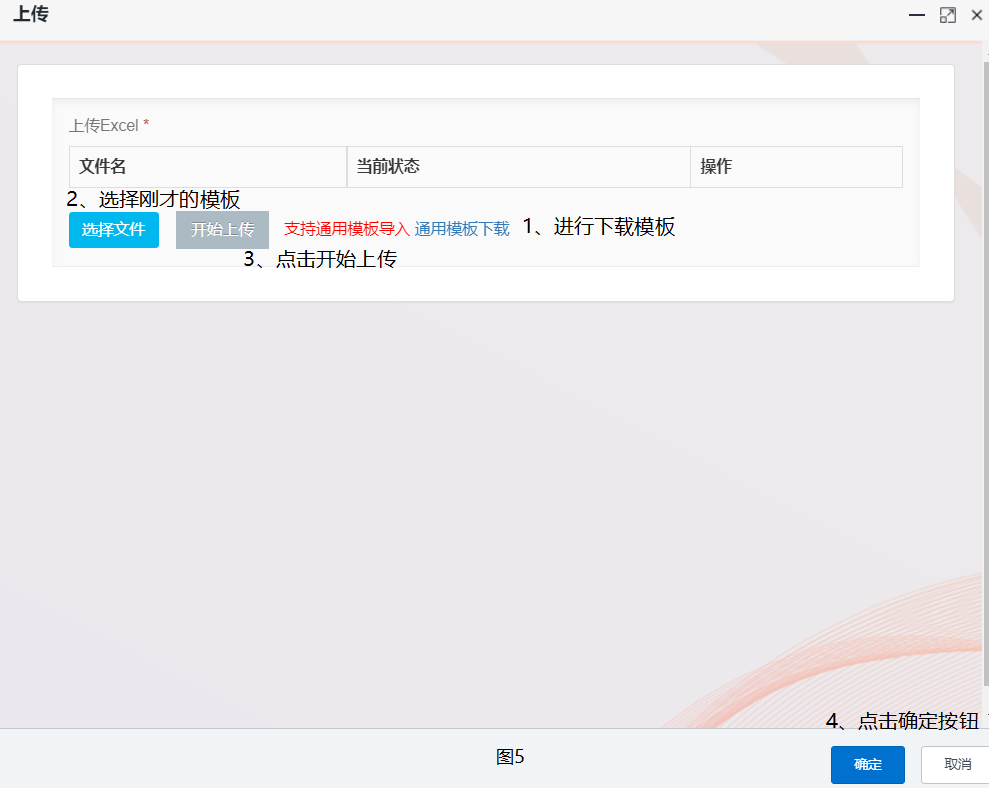
Task: Click the 当前状态 column header
Action: 518,167
